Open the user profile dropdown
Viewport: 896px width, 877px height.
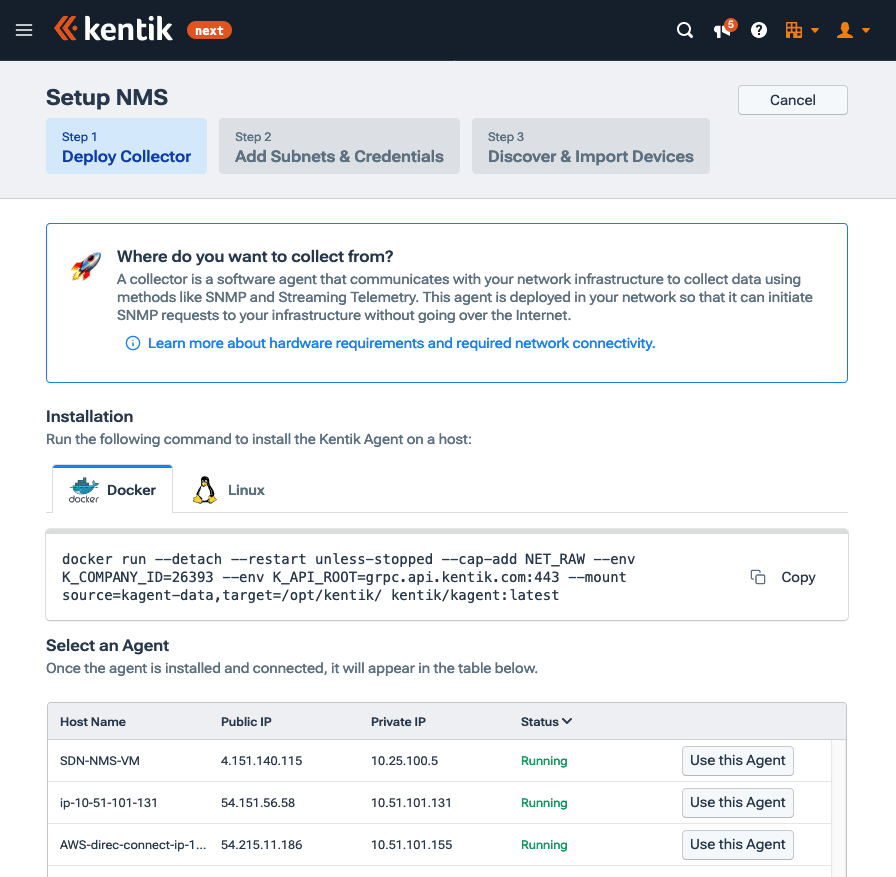click(852, 30)
